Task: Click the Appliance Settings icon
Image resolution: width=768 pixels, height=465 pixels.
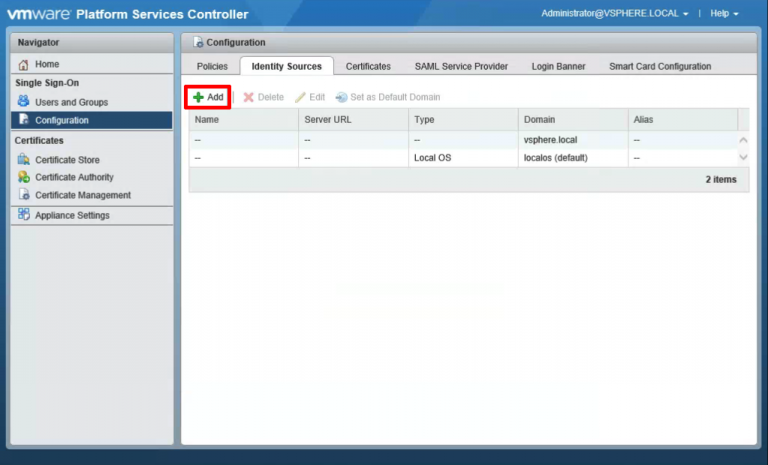Action: [x=24, y=215]
